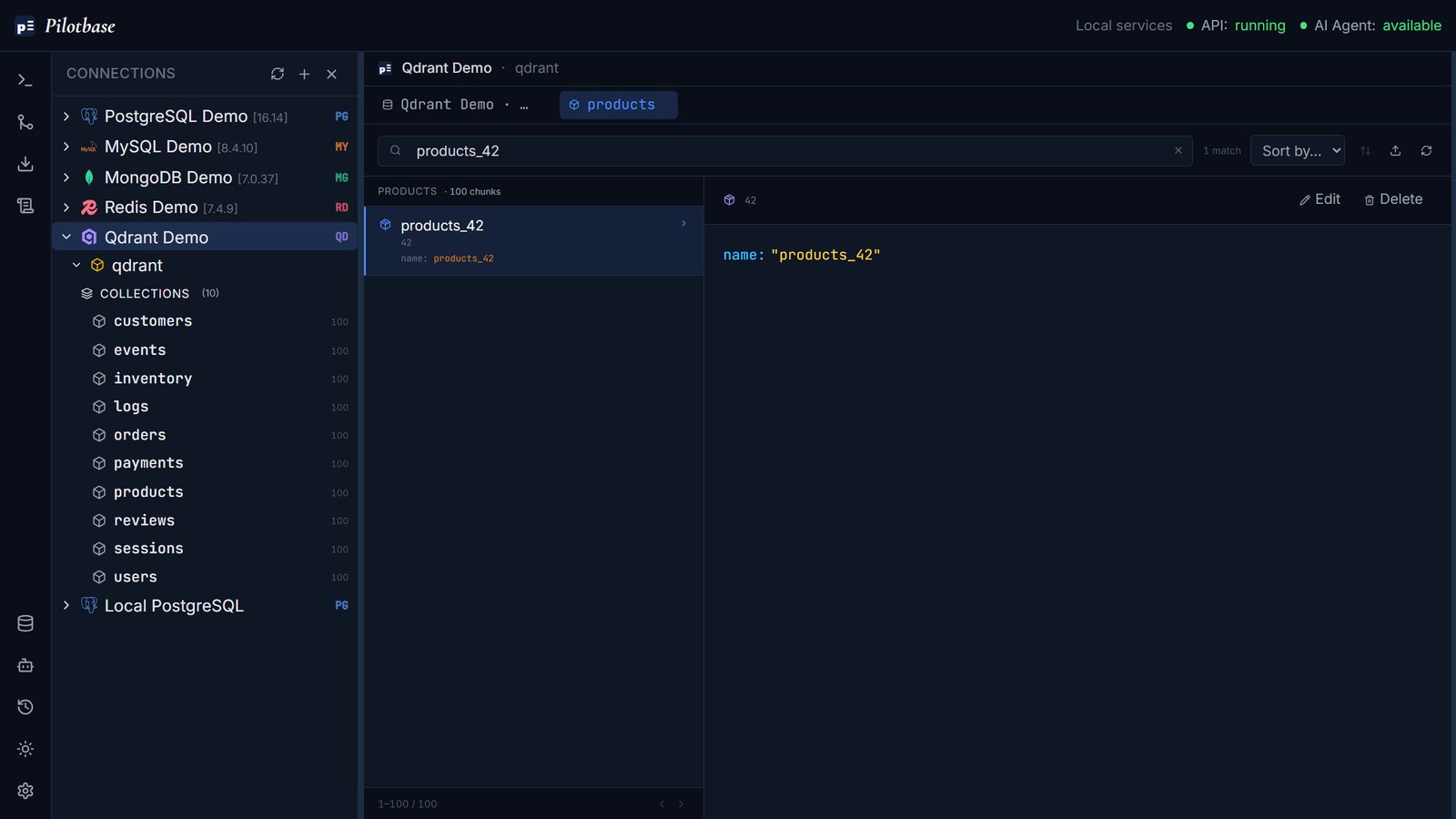Expand the MongoDB Demo connection
This screenshot has height=819, width=1456.
[66, 177]
